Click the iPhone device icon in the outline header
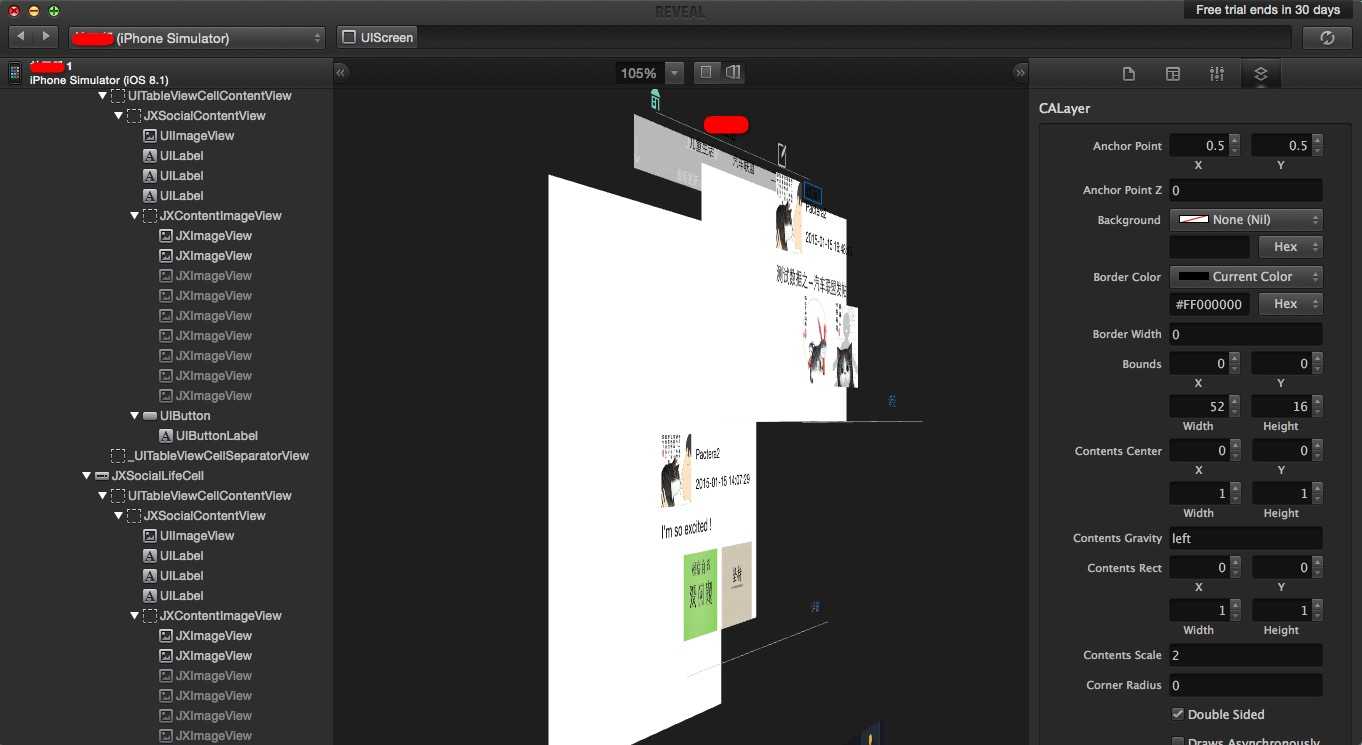1362x745 pixels. coord(15,72)
